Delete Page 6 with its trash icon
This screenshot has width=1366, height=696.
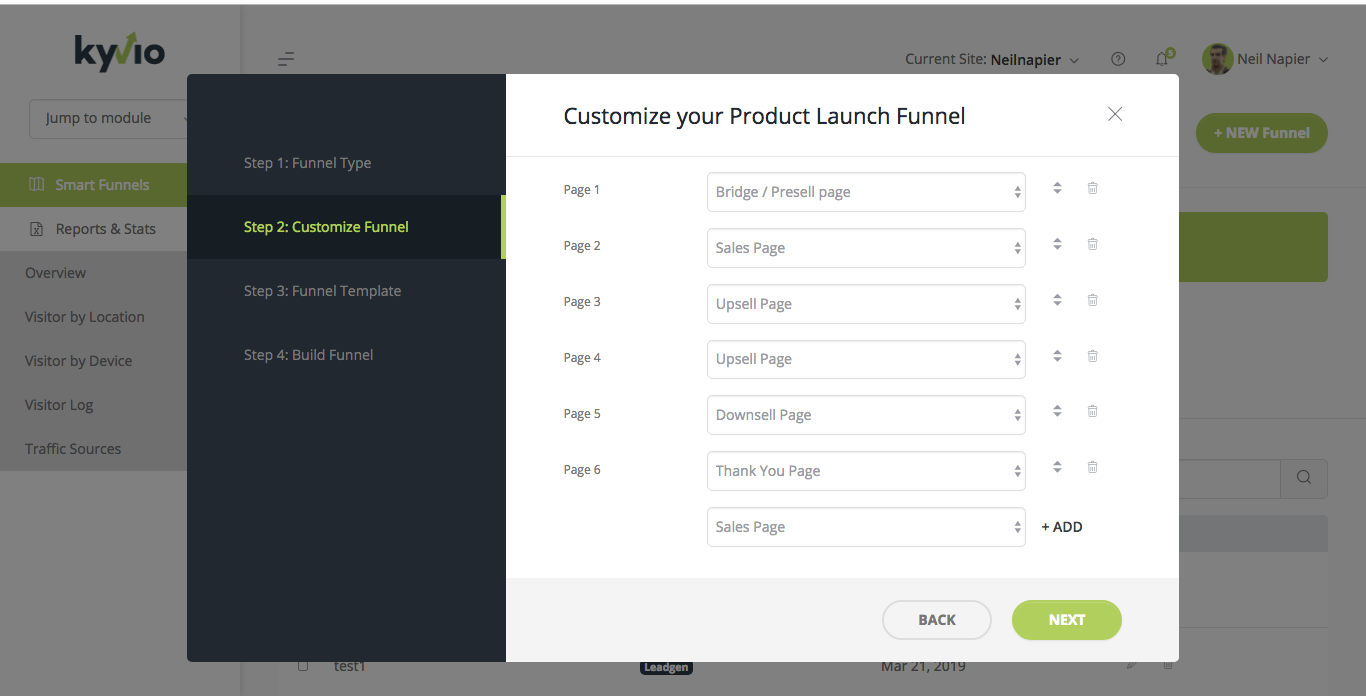point(1092,467)
